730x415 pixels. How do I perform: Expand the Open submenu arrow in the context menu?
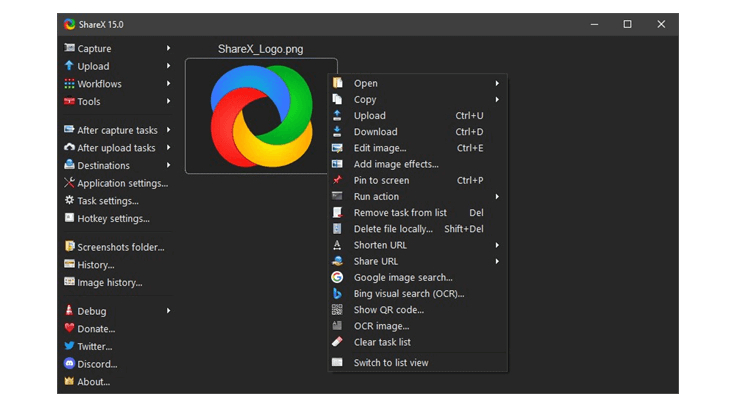tap(497, 83)
